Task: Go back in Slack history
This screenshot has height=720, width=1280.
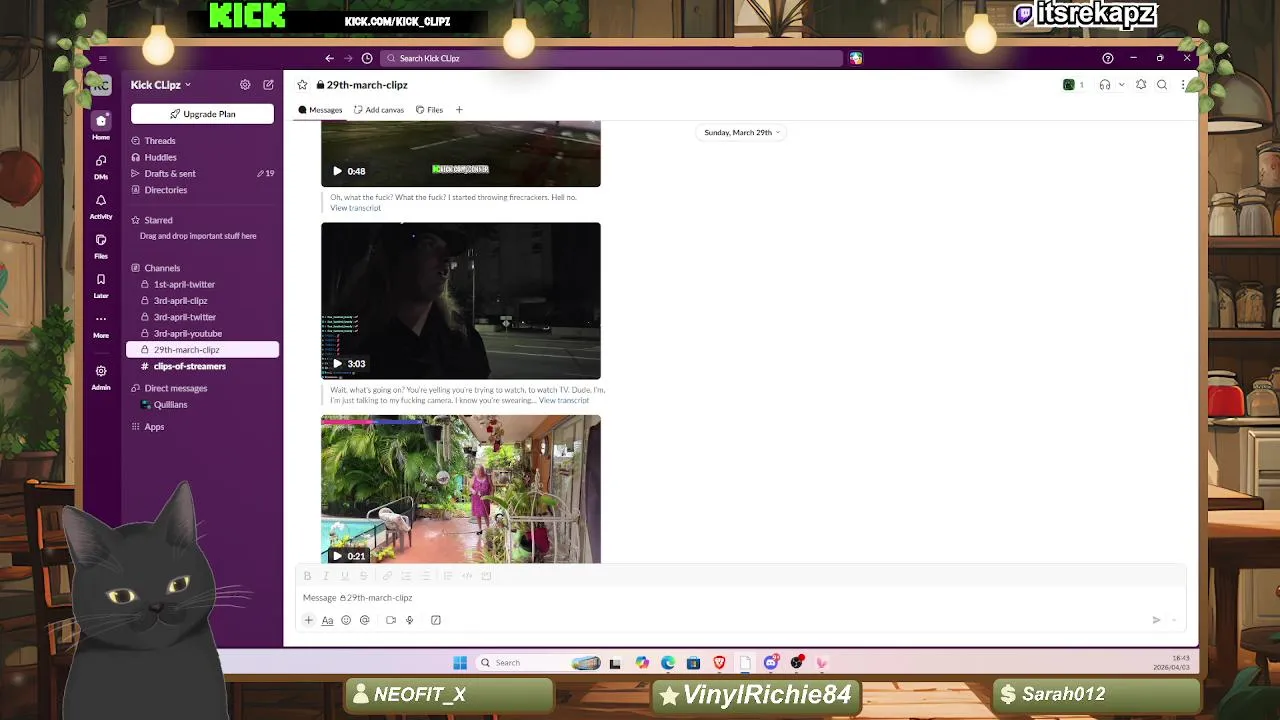Action: coord(329,58)
